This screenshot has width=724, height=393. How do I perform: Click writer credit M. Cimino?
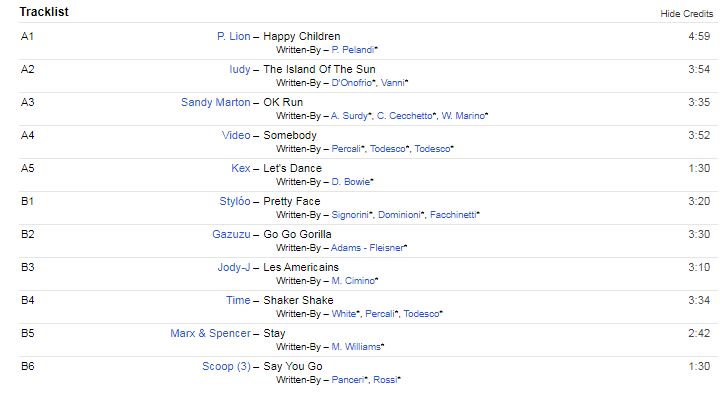(x=353, y=281)
